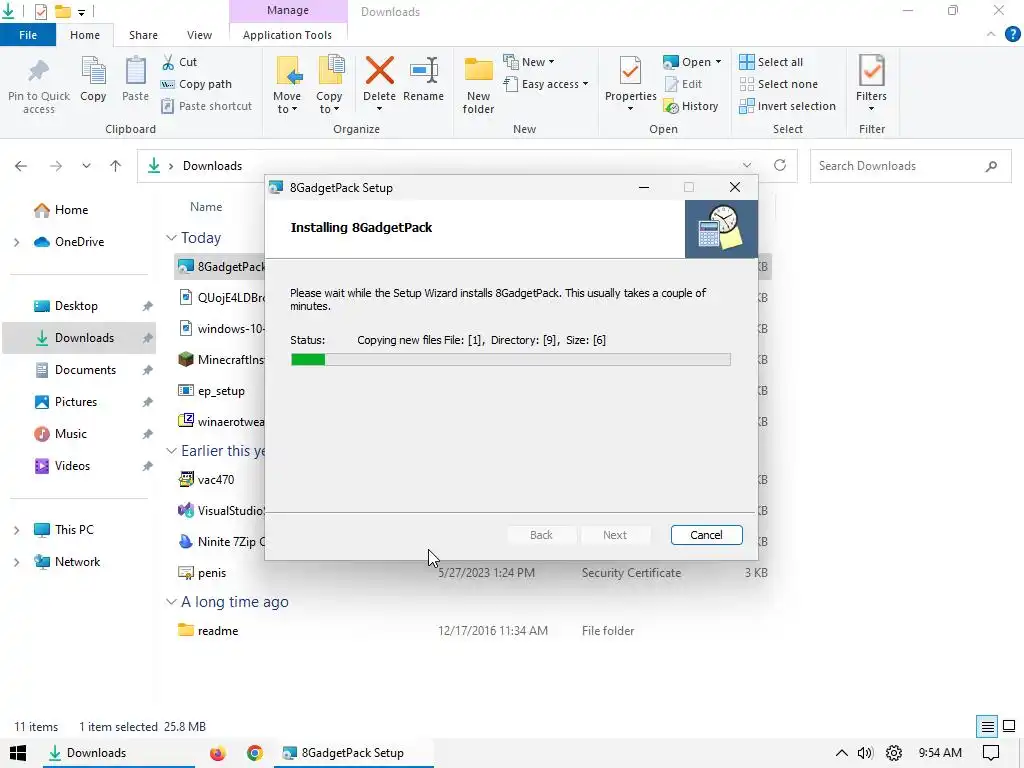This screenshot has width=1024, height=768.
Task: Click the Manage contextual tab
Action: click(x=288, y=10)
